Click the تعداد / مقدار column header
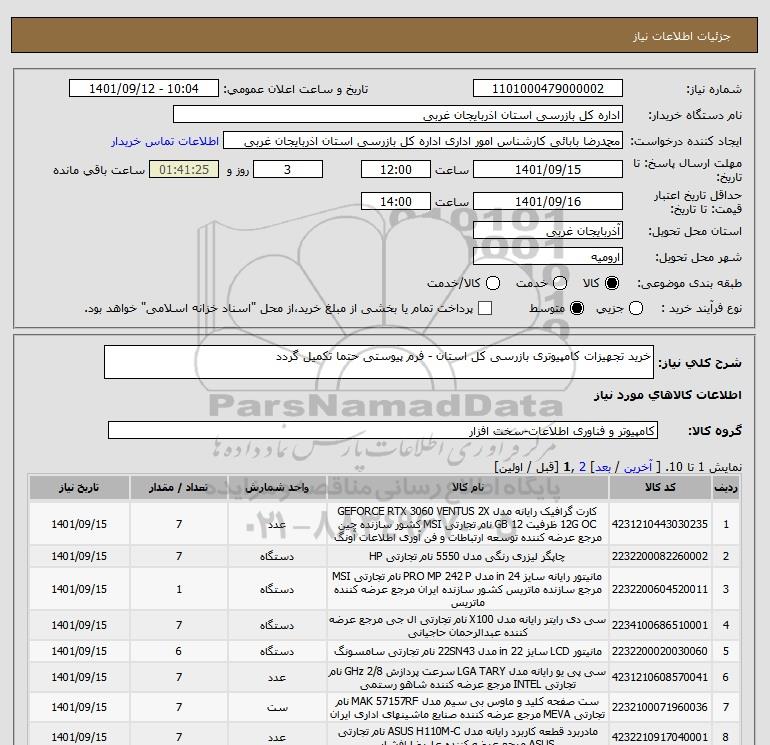The image size is (770, 745). (179, 487)
